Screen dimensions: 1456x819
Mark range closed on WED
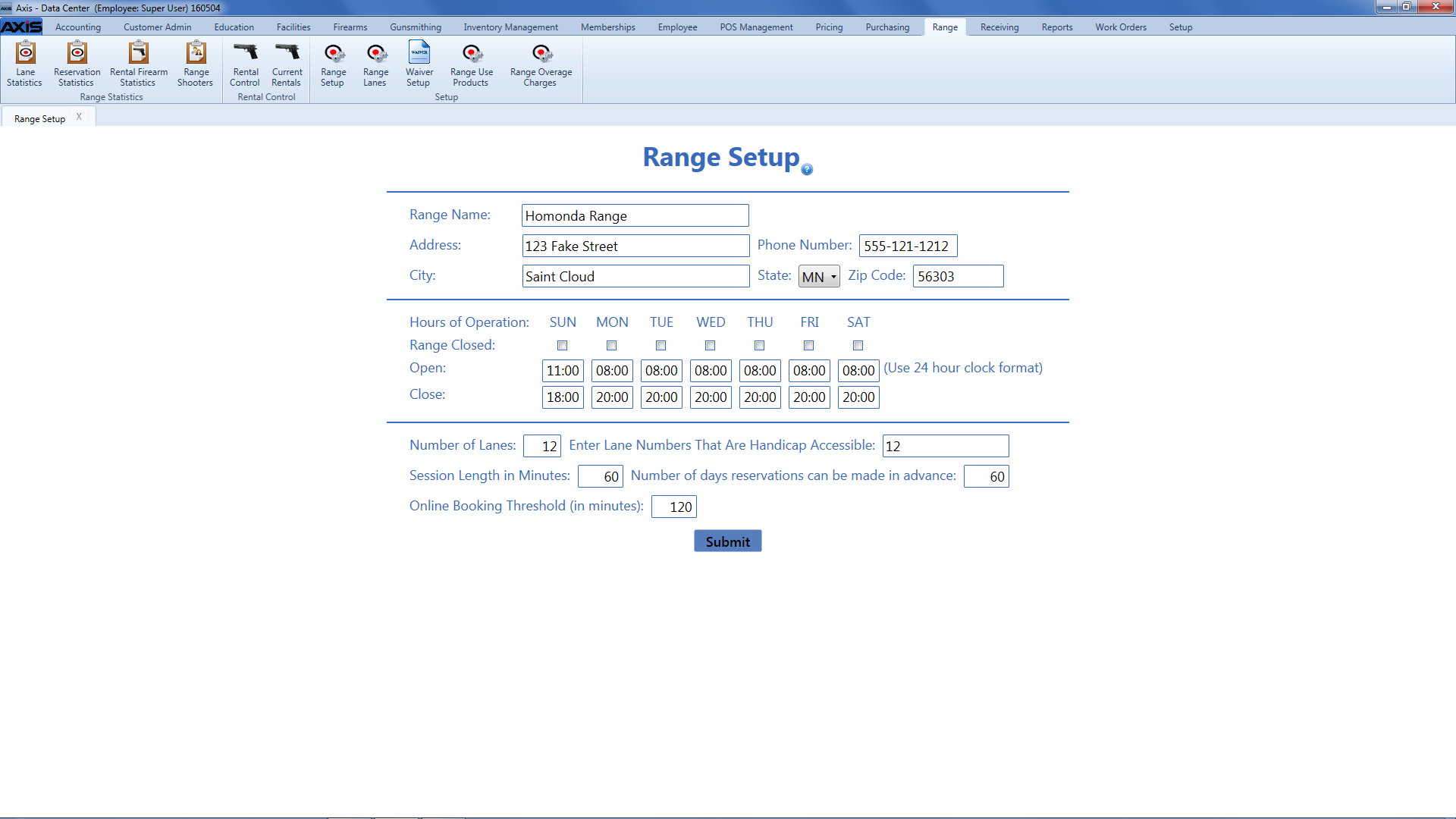click(710, 345)
